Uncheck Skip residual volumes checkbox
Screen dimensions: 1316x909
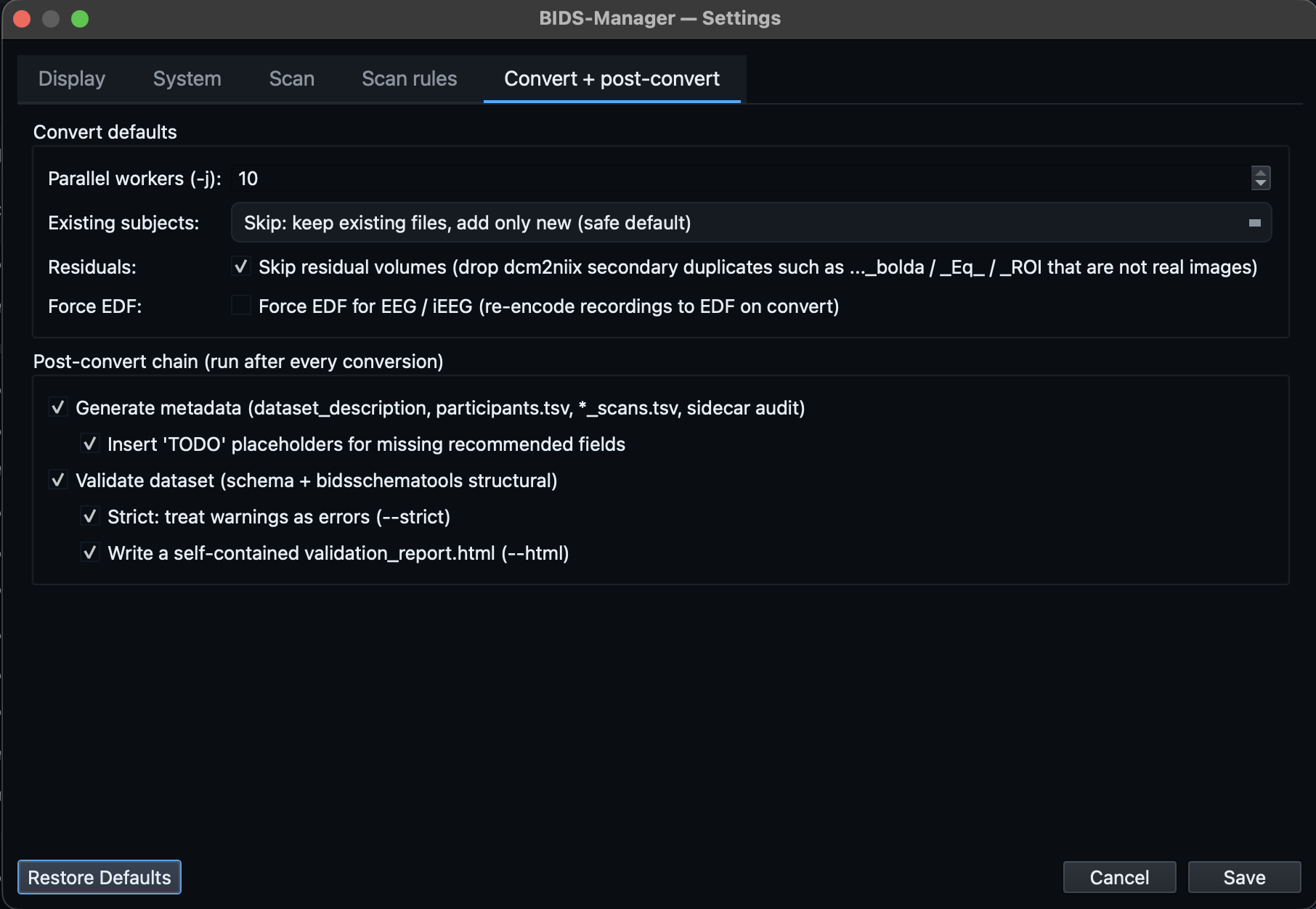240,267
